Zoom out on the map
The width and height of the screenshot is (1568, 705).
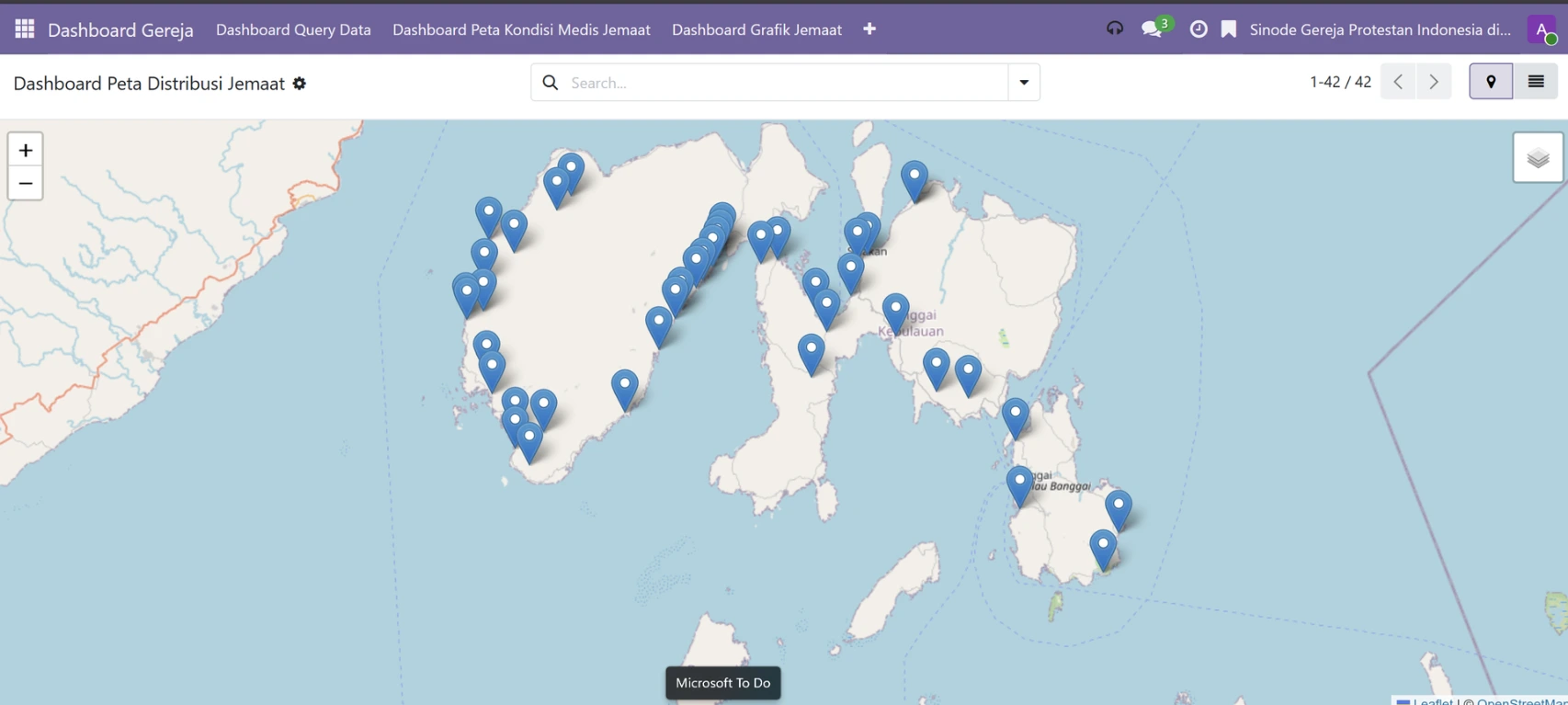click(x=26, y=183)
